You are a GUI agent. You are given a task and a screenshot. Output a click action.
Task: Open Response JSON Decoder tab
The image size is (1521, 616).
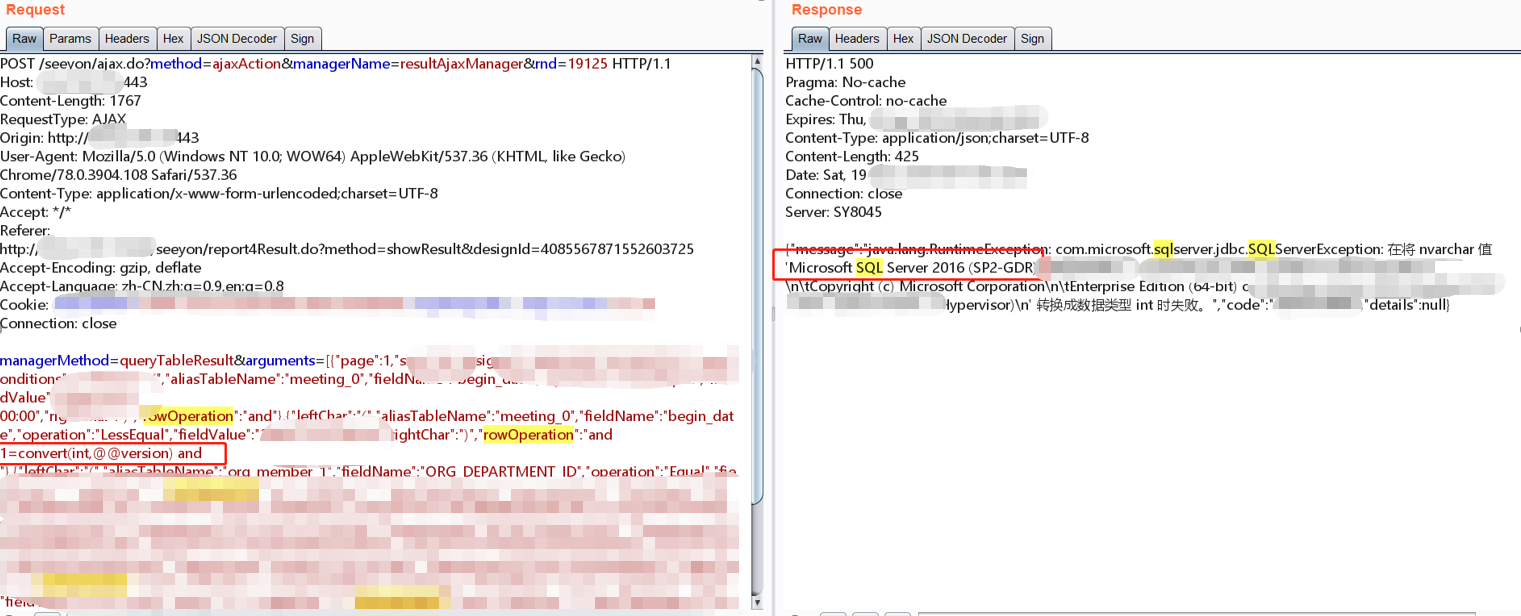pos(967,39)
